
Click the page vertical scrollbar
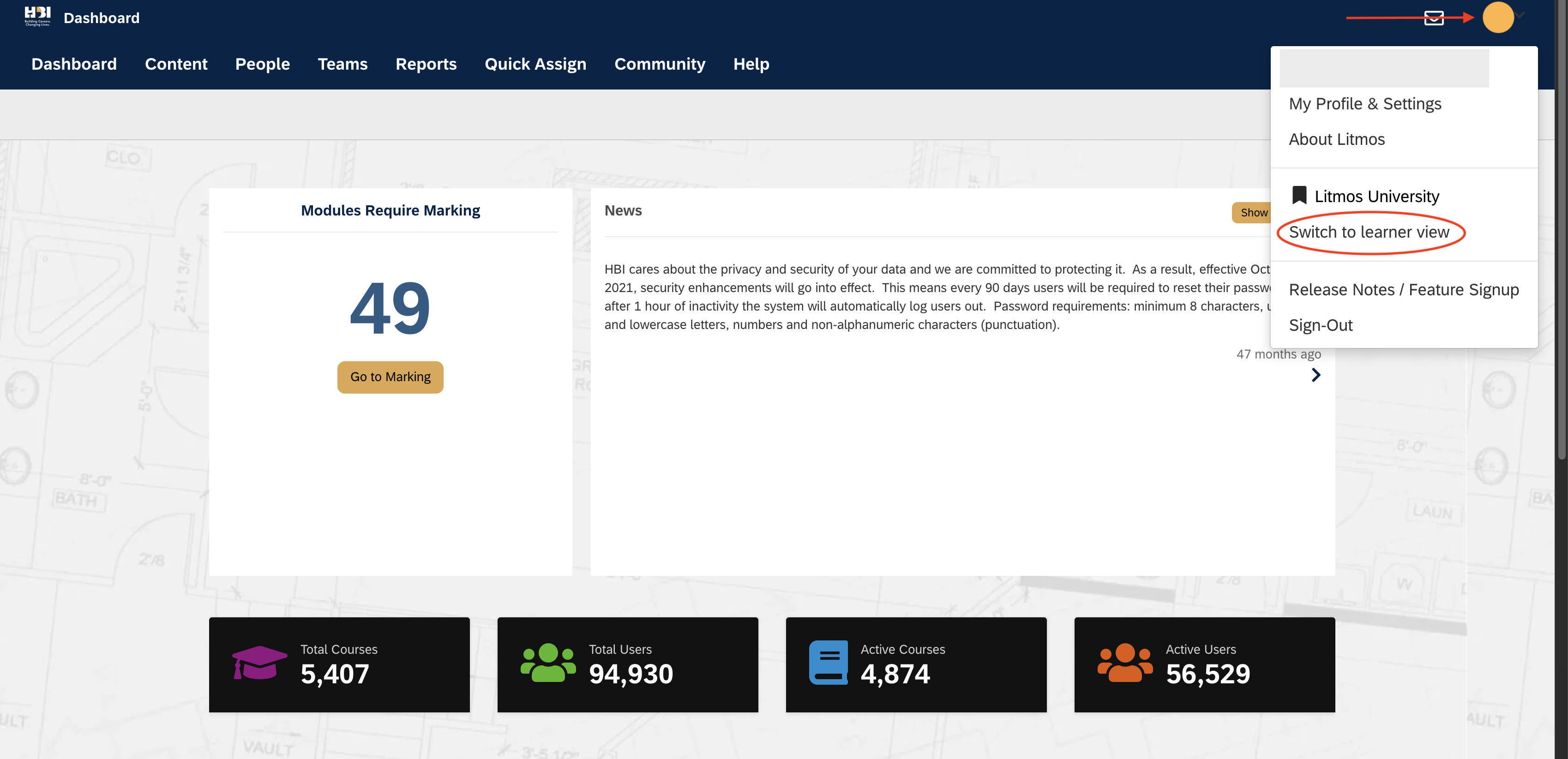(x=1561, y=244)
